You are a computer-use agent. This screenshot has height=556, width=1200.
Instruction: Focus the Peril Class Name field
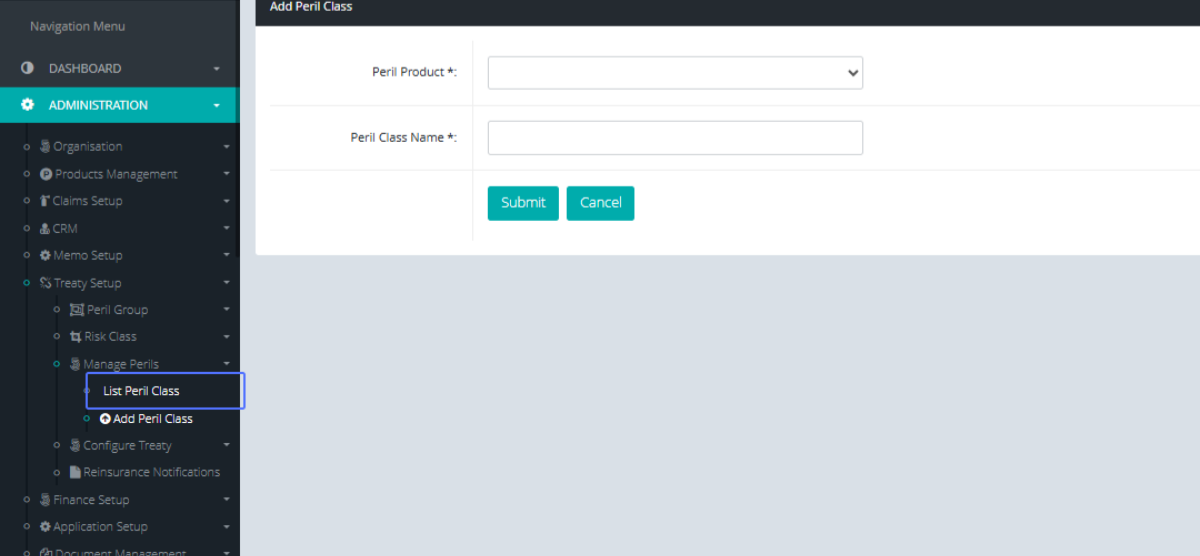click(675, 138)
